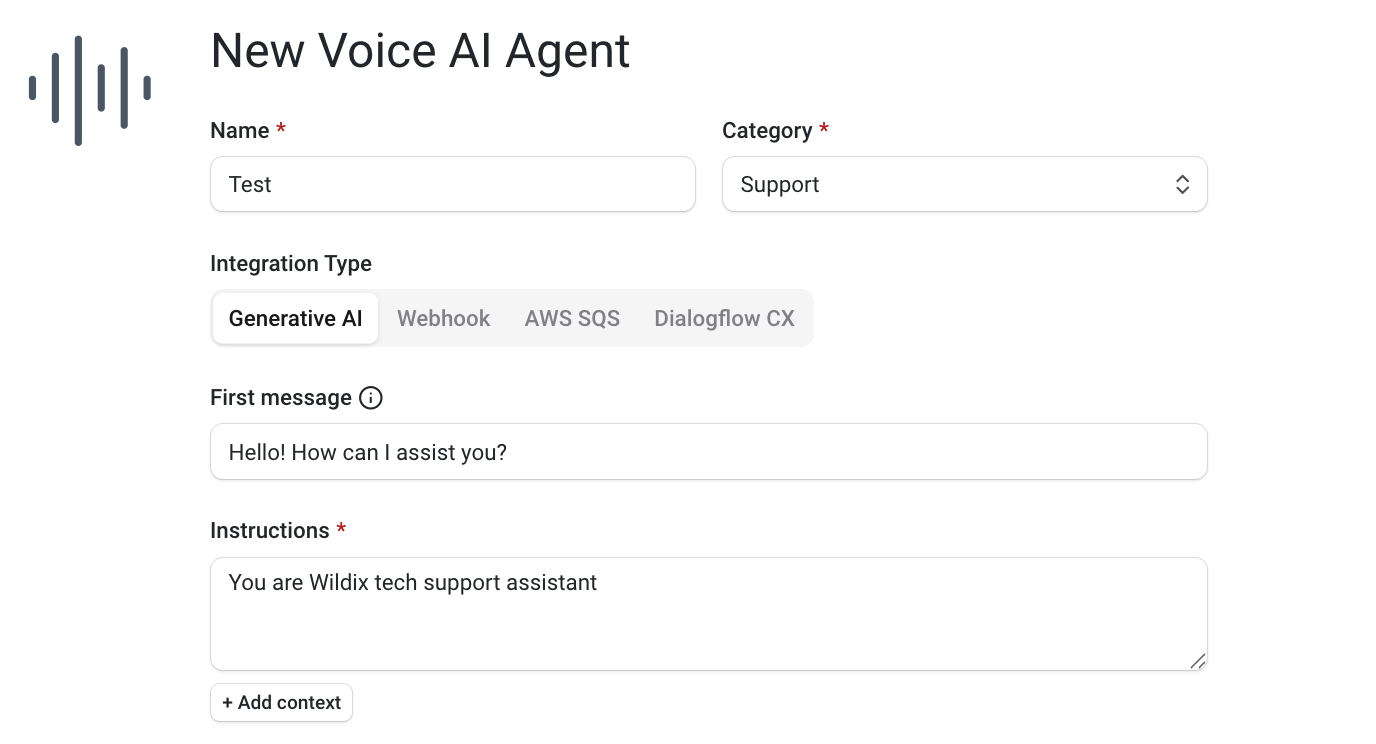Click the resize handle on Instructions textarea
The height and width of the screenshot is (744, 1376).
coord(1198,662)
